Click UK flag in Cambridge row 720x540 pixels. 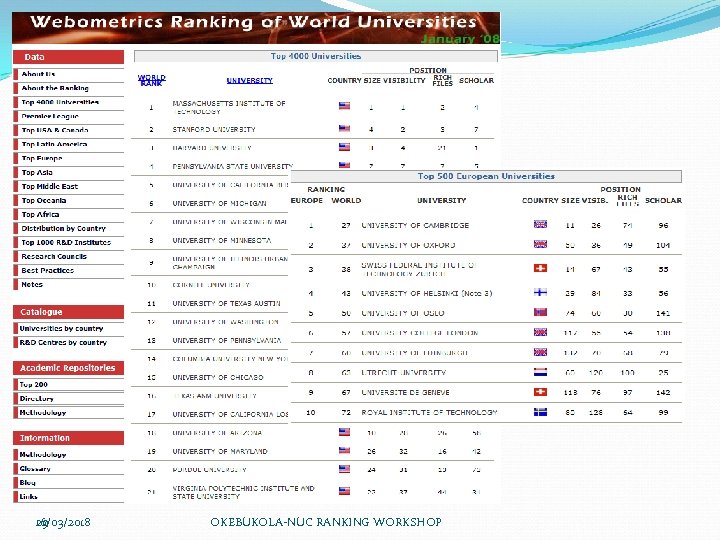(x=540, y=224)
